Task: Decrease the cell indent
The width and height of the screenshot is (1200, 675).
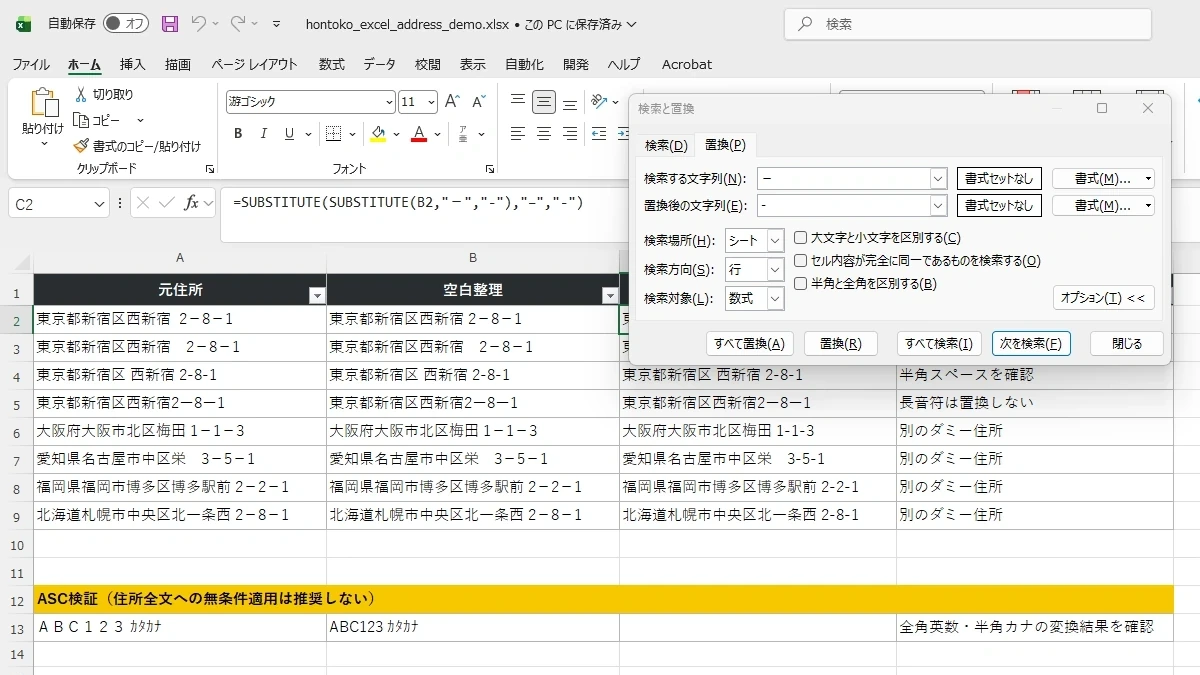Action: (599, 134)
